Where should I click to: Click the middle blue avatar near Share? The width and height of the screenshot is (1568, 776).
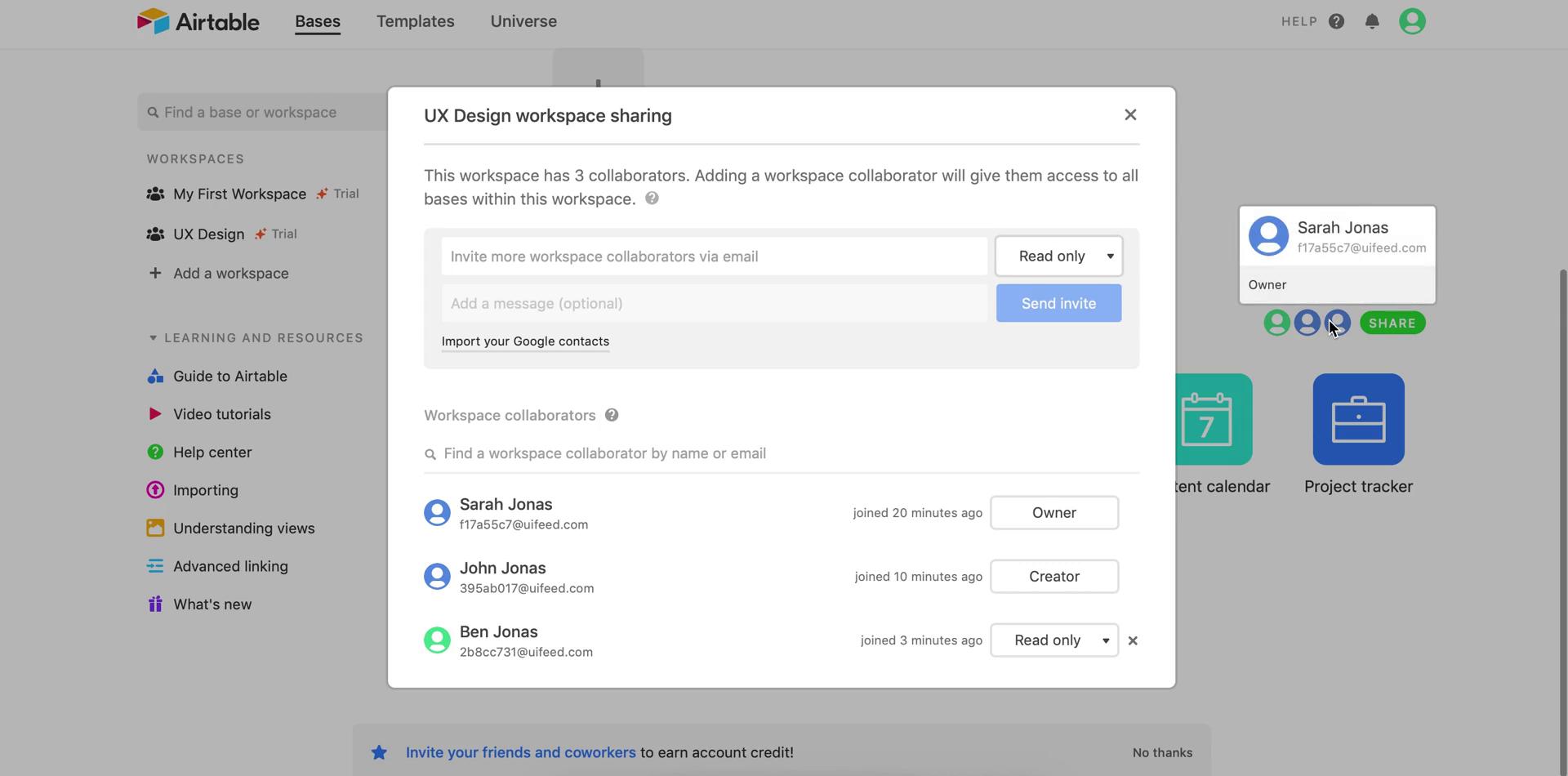[1307, 323]
